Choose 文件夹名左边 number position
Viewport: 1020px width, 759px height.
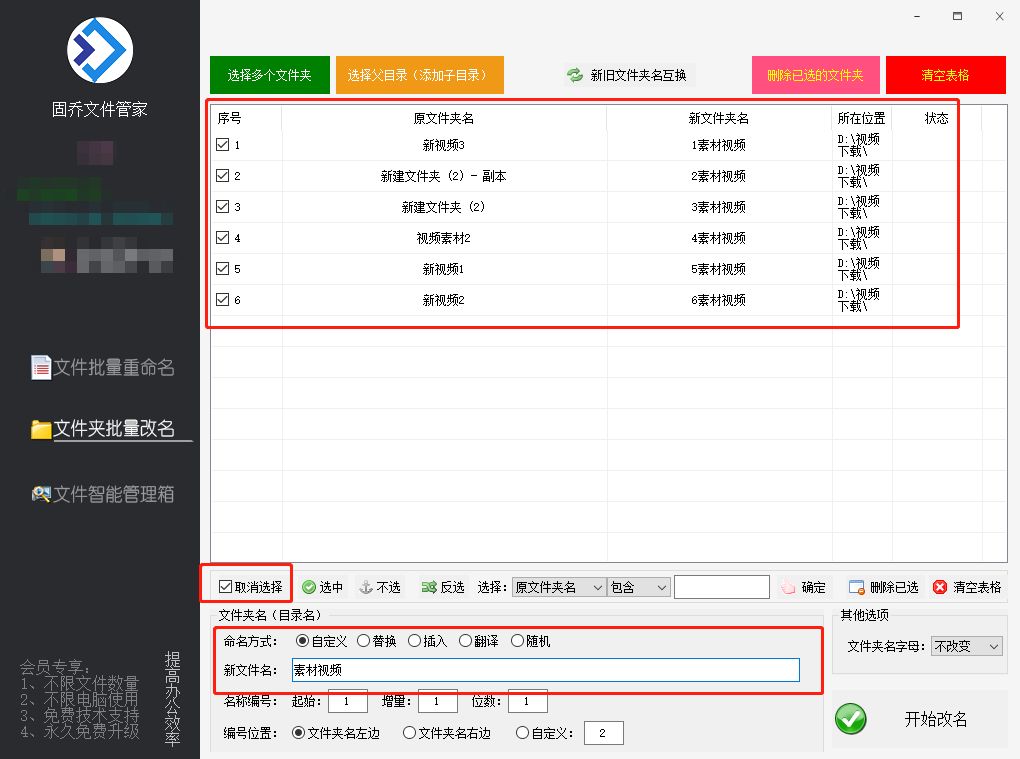299,733
